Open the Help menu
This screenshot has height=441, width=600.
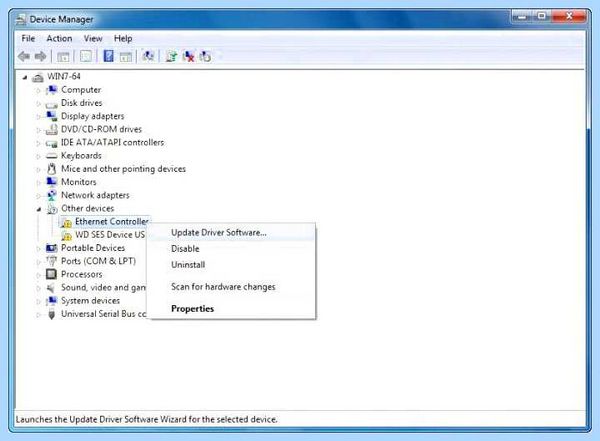[123, 38]
